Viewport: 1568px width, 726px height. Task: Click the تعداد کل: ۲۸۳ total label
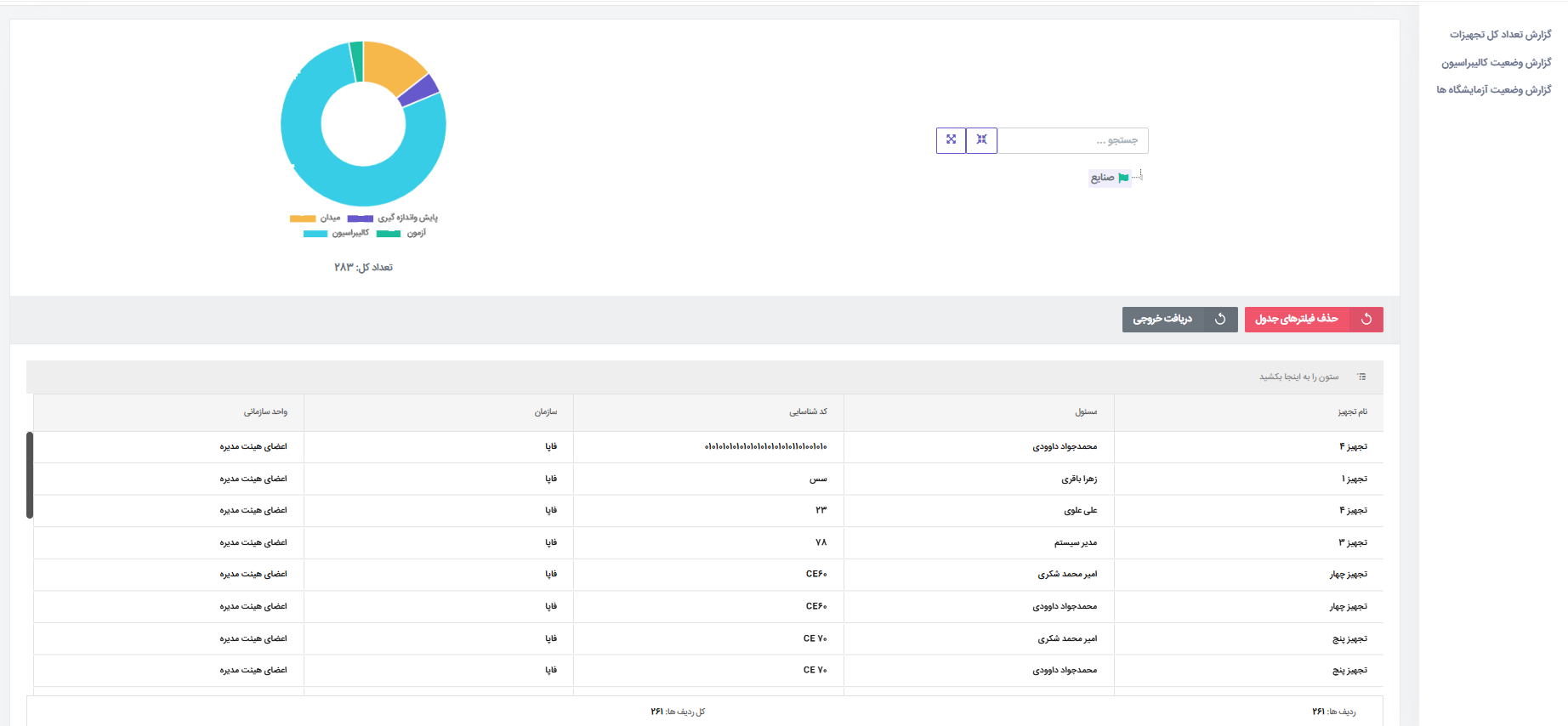(363, 268)
